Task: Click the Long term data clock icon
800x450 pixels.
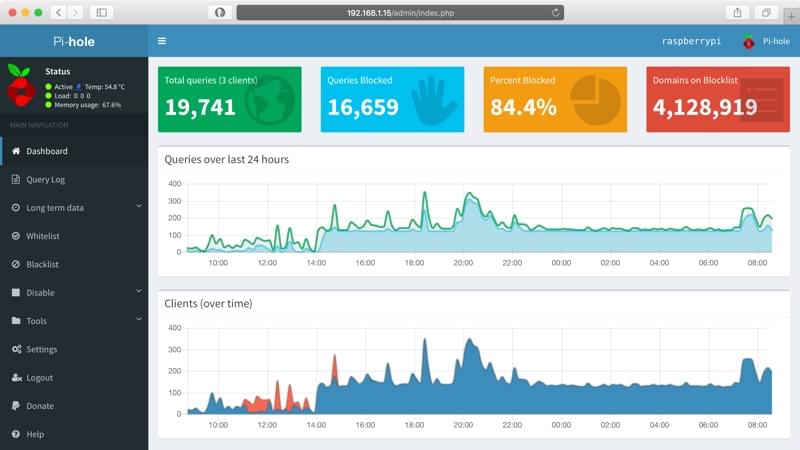Action: click(16, 208)
